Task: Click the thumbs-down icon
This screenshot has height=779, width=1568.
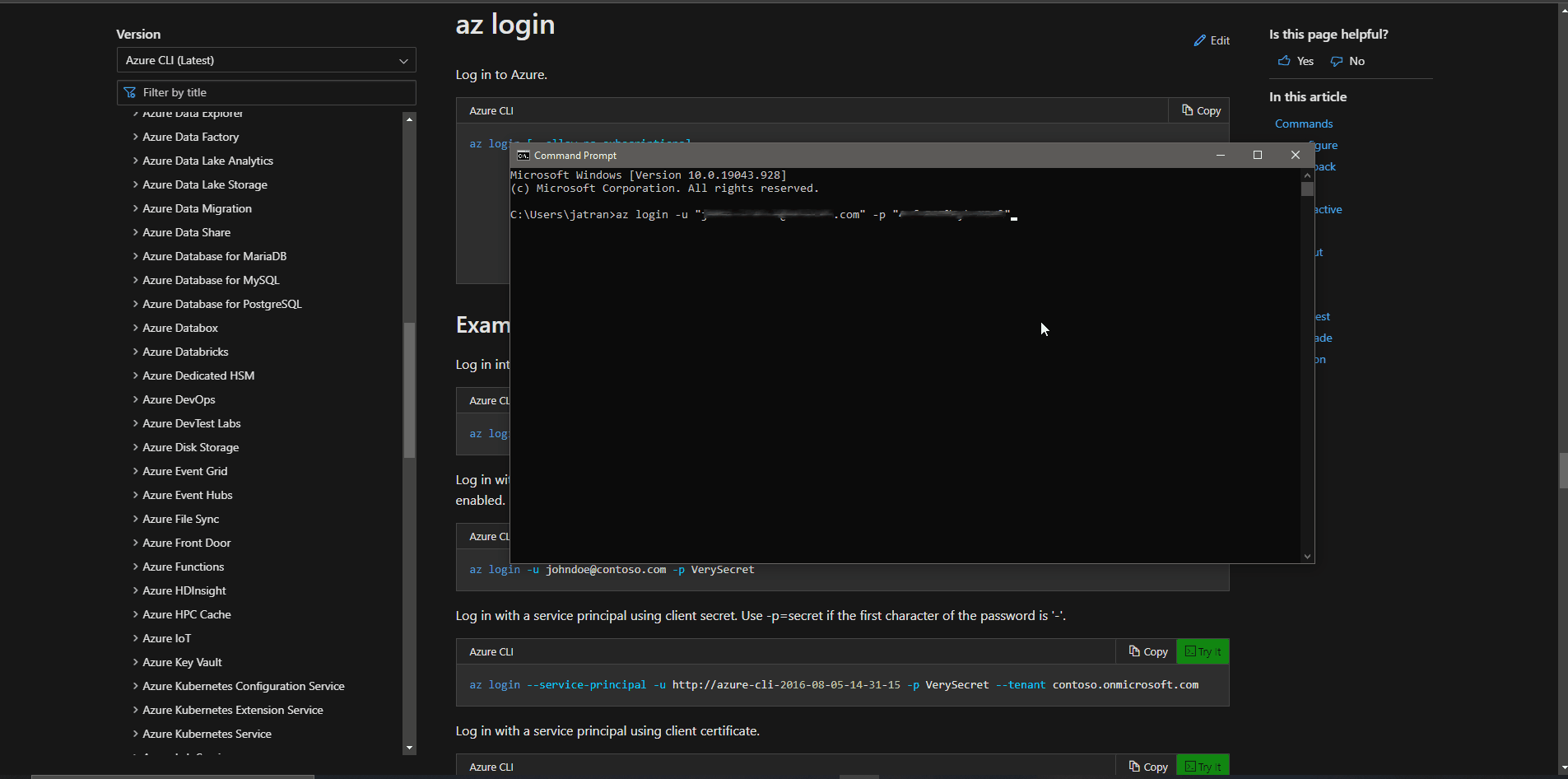Action: pyautogui.click(x=1337, y=61)
